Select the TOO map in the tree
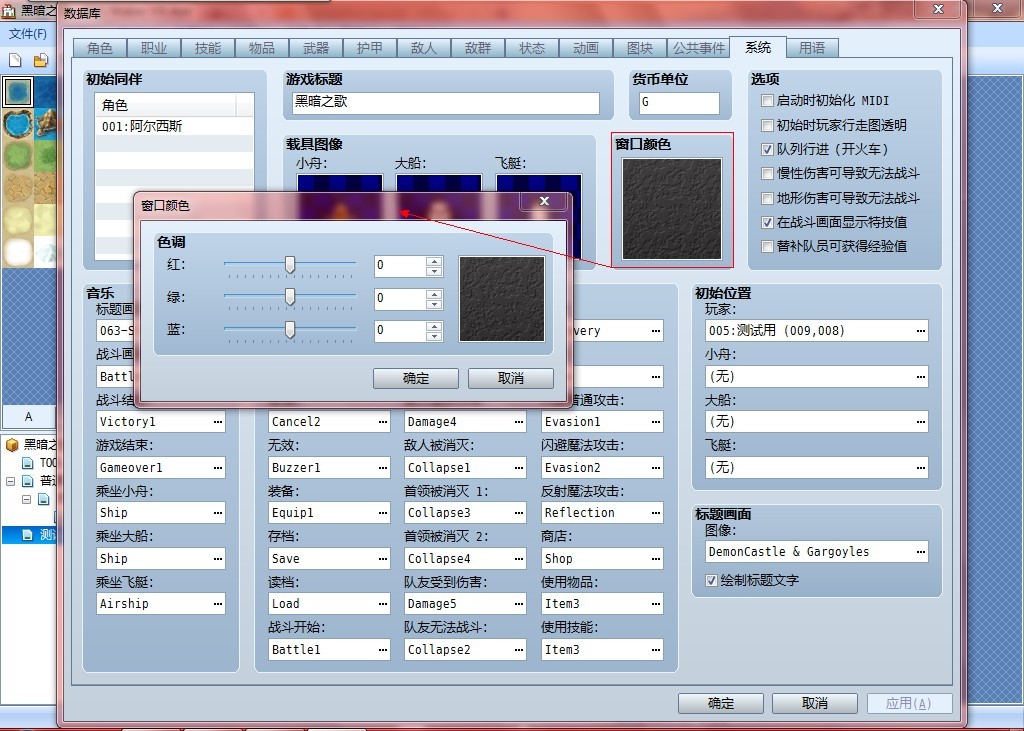The width and height of the screenshot is (1024, 731). (x=47, y=463)
